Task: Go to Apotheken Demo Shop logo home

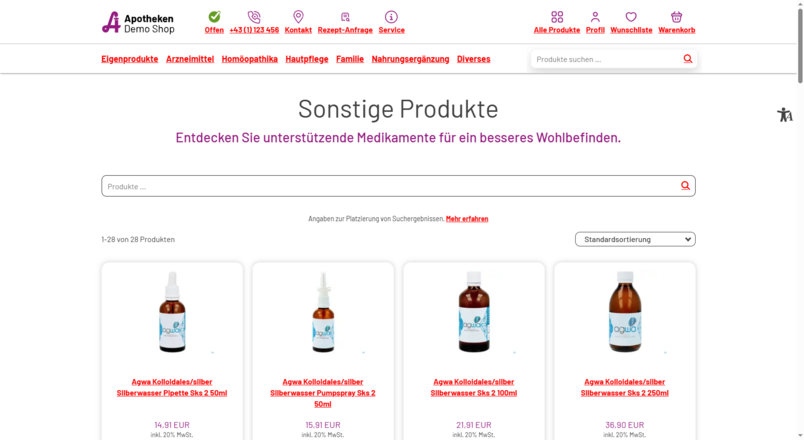Action: click(138, 23)
